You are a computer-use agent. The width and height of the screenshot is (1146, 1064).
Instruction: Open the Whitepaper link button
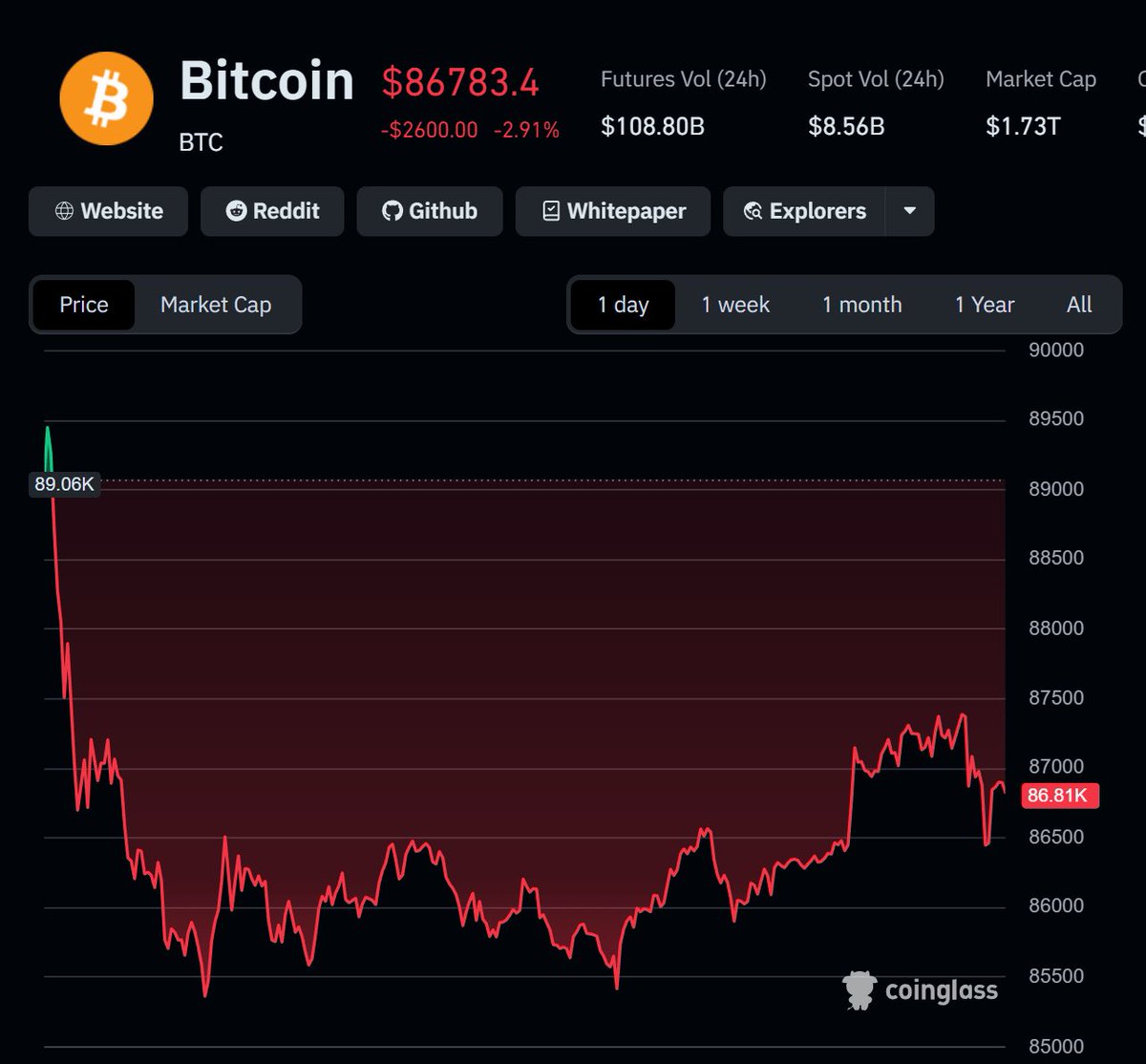pos(613,211)
